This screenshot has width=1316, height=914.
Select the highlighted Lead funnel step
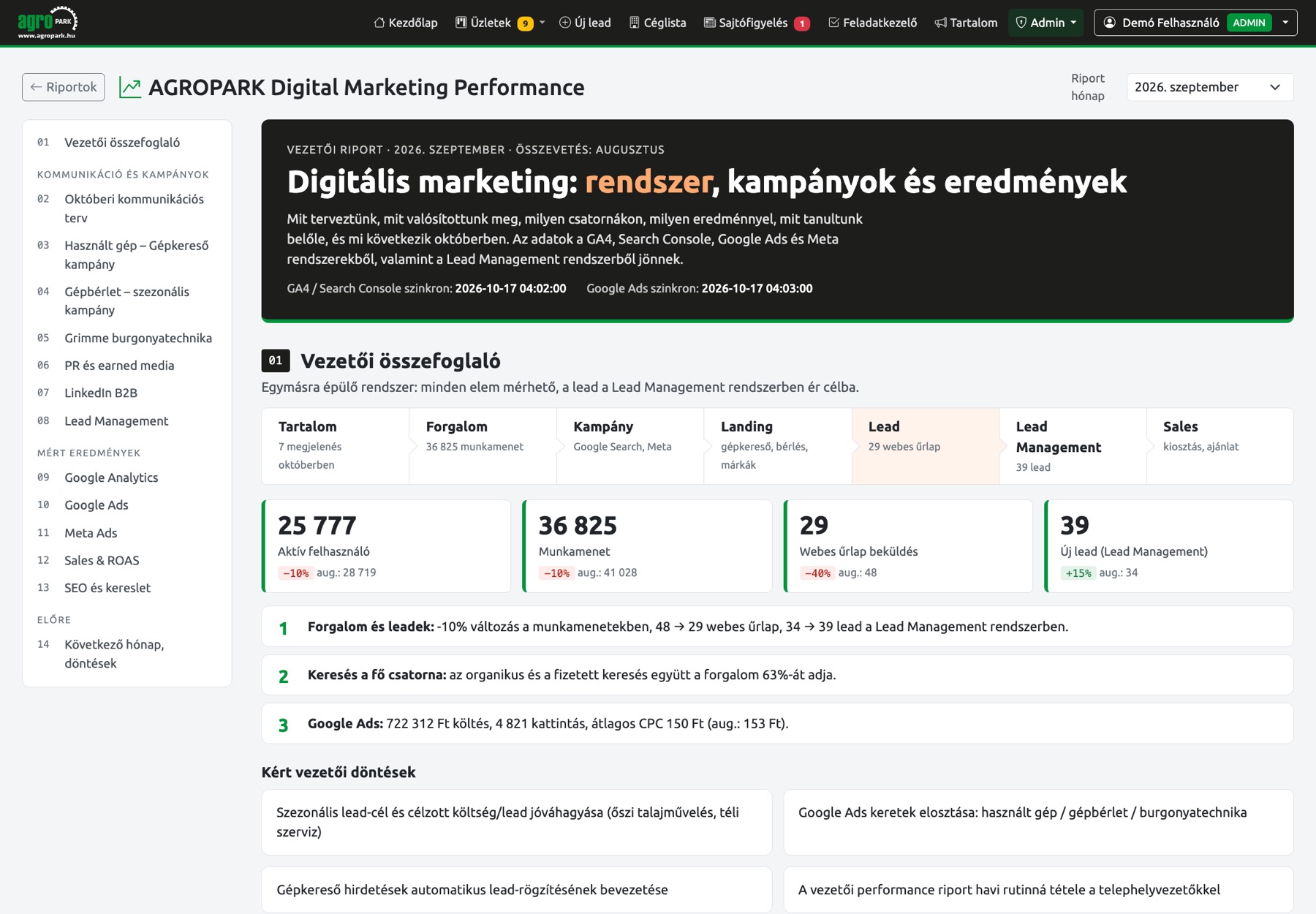coord(926,446)
